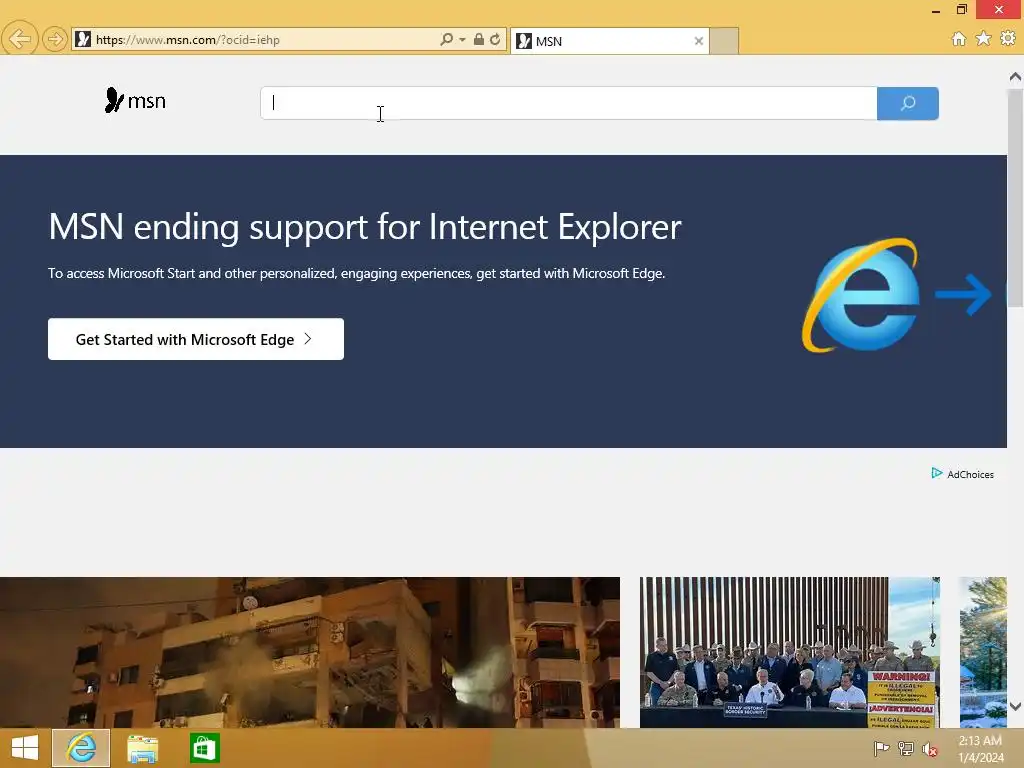
Task: Open Favorites star icon
Action: (x=984, y=39)
